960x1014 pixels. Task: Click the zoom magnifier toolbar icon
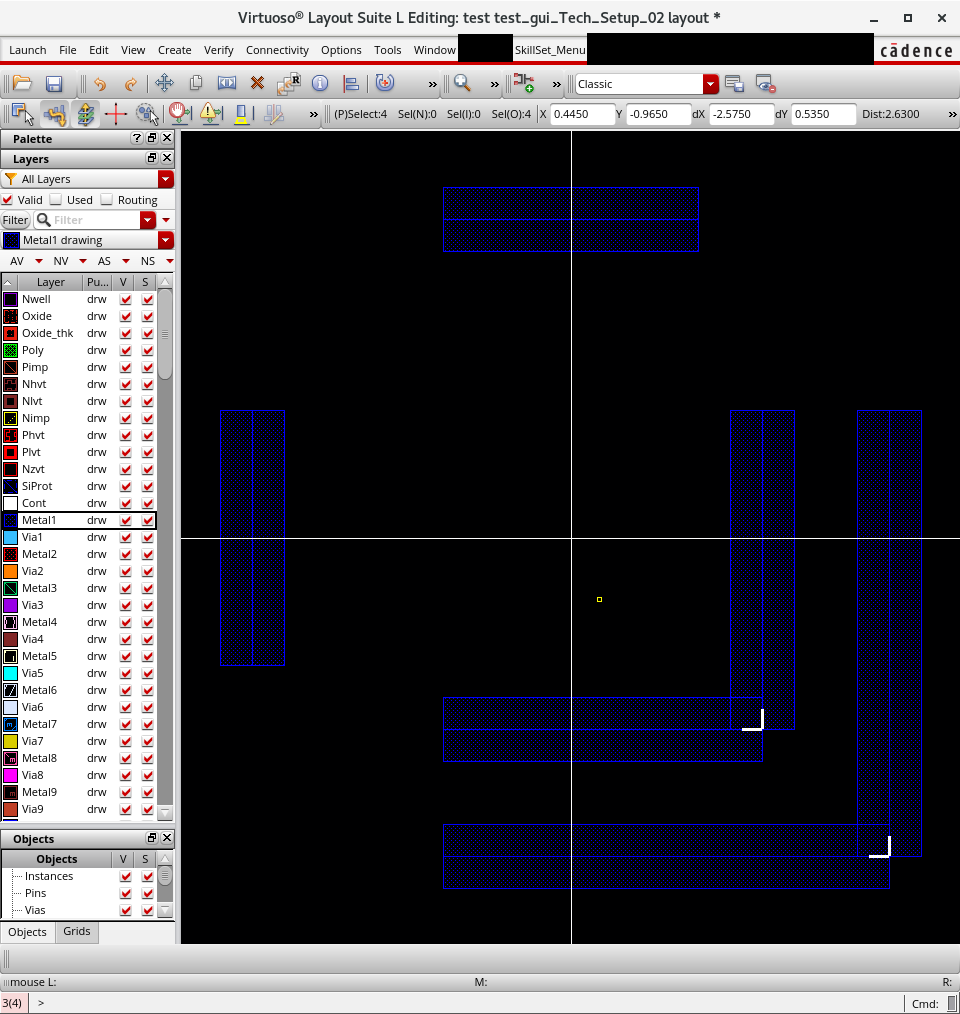click(462, 84)
